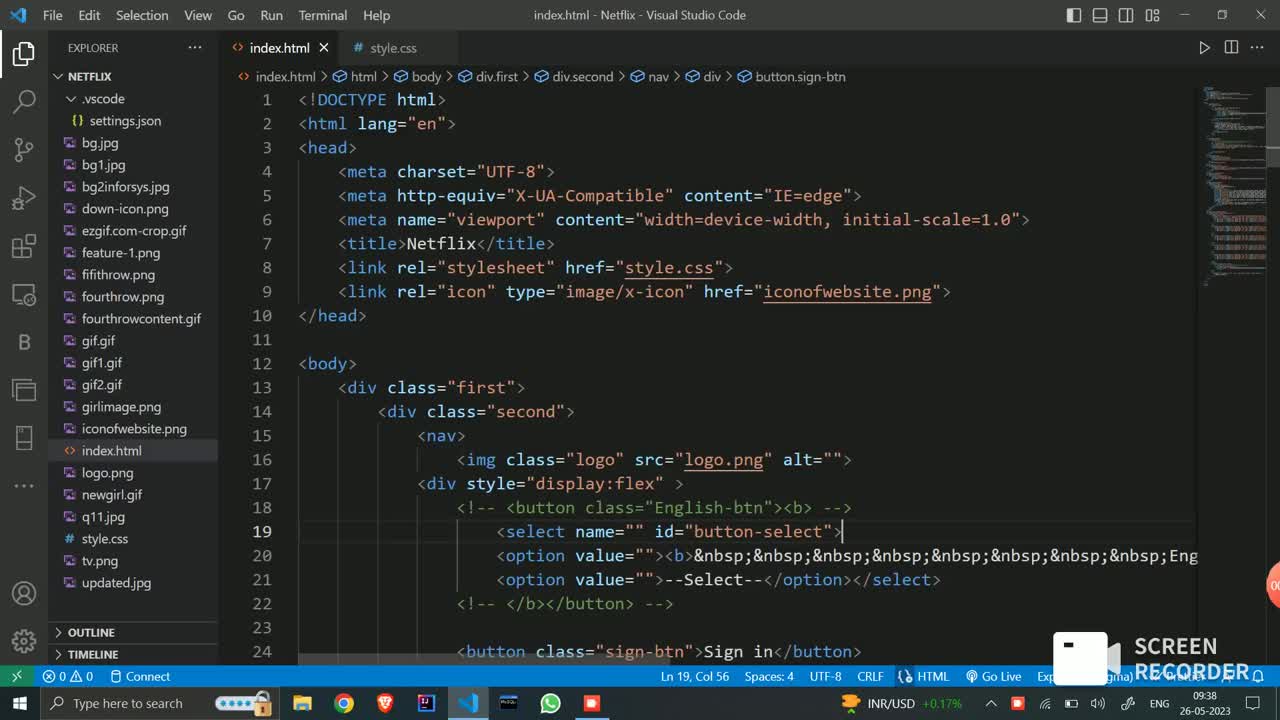Open the Manage settings gear
The image size is (1280, 720).
(24, 641)
